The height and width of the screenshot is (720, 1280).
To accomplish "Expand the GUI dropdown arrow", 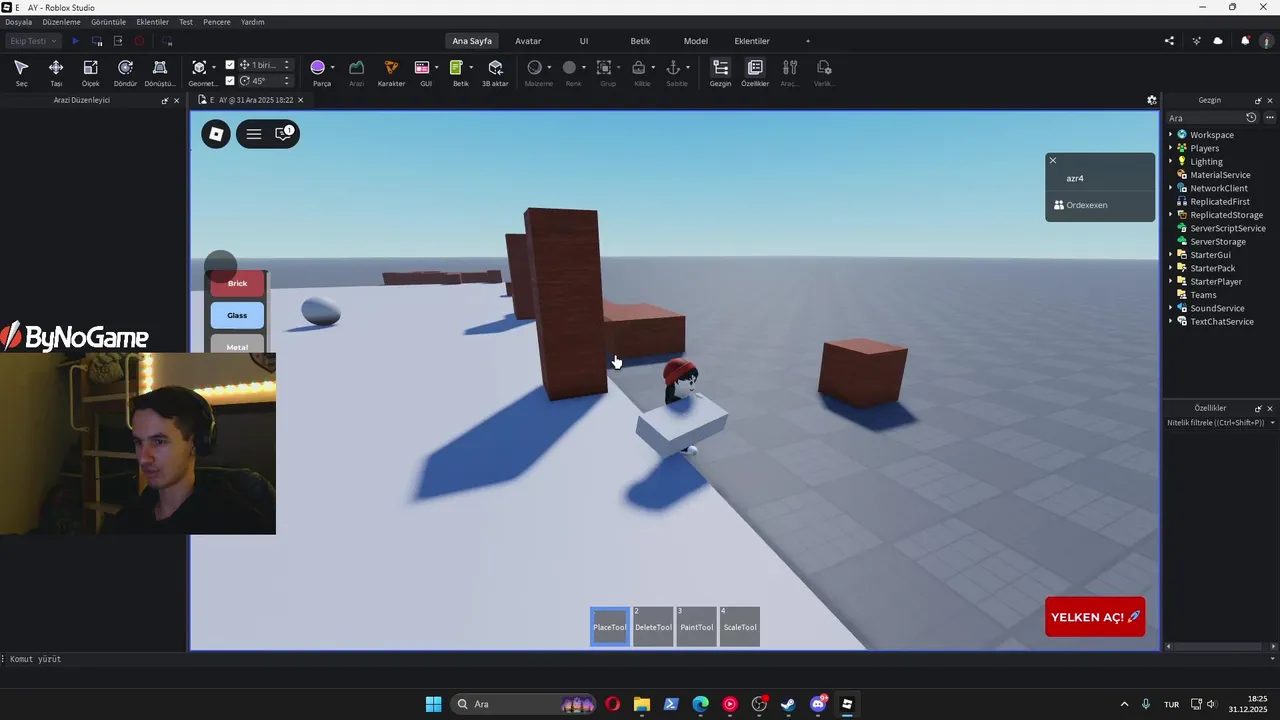I will [437, 68].
